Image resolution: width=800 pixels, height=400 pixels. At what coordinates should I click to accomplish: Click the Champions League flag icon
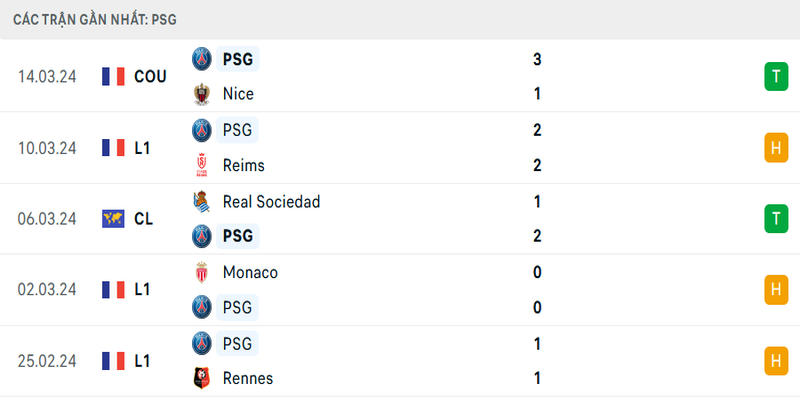[113, 218]
